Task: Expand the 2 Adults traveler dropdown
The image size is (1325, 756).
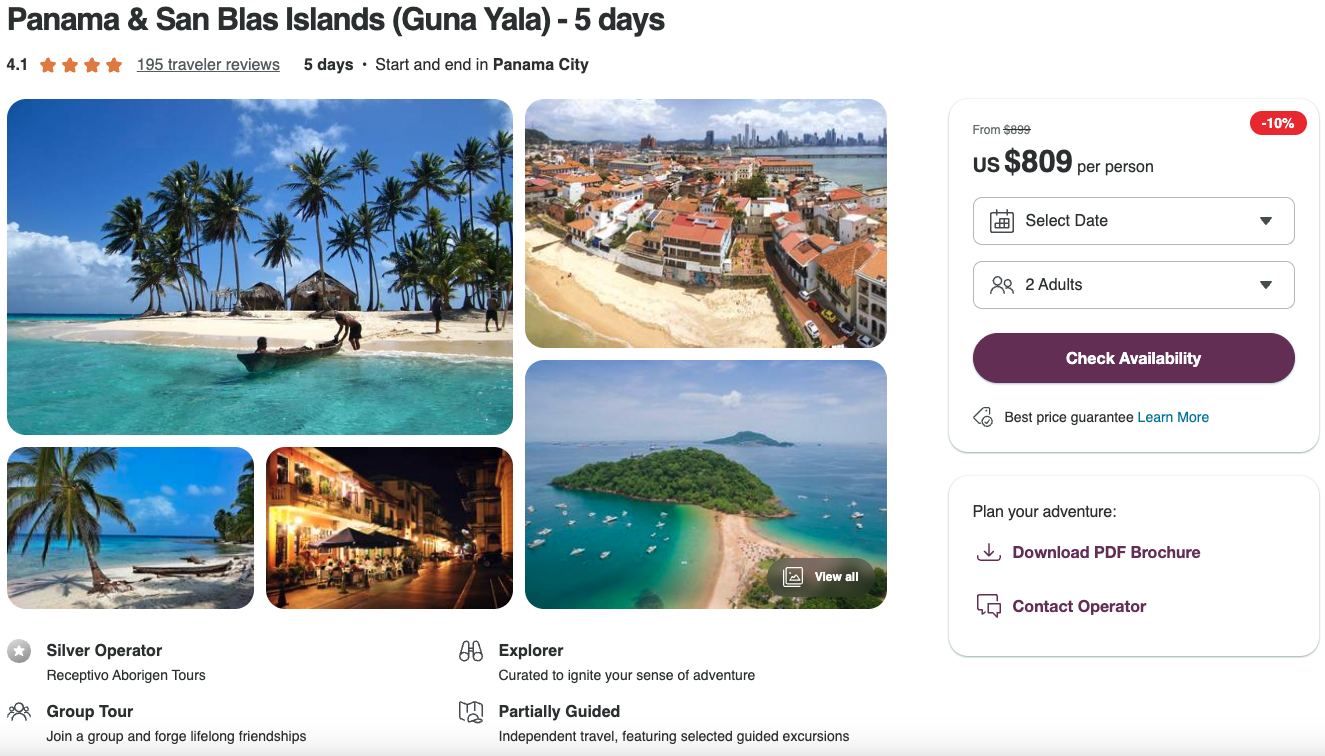Action: pyautogui.click(x=1133, y=285)
